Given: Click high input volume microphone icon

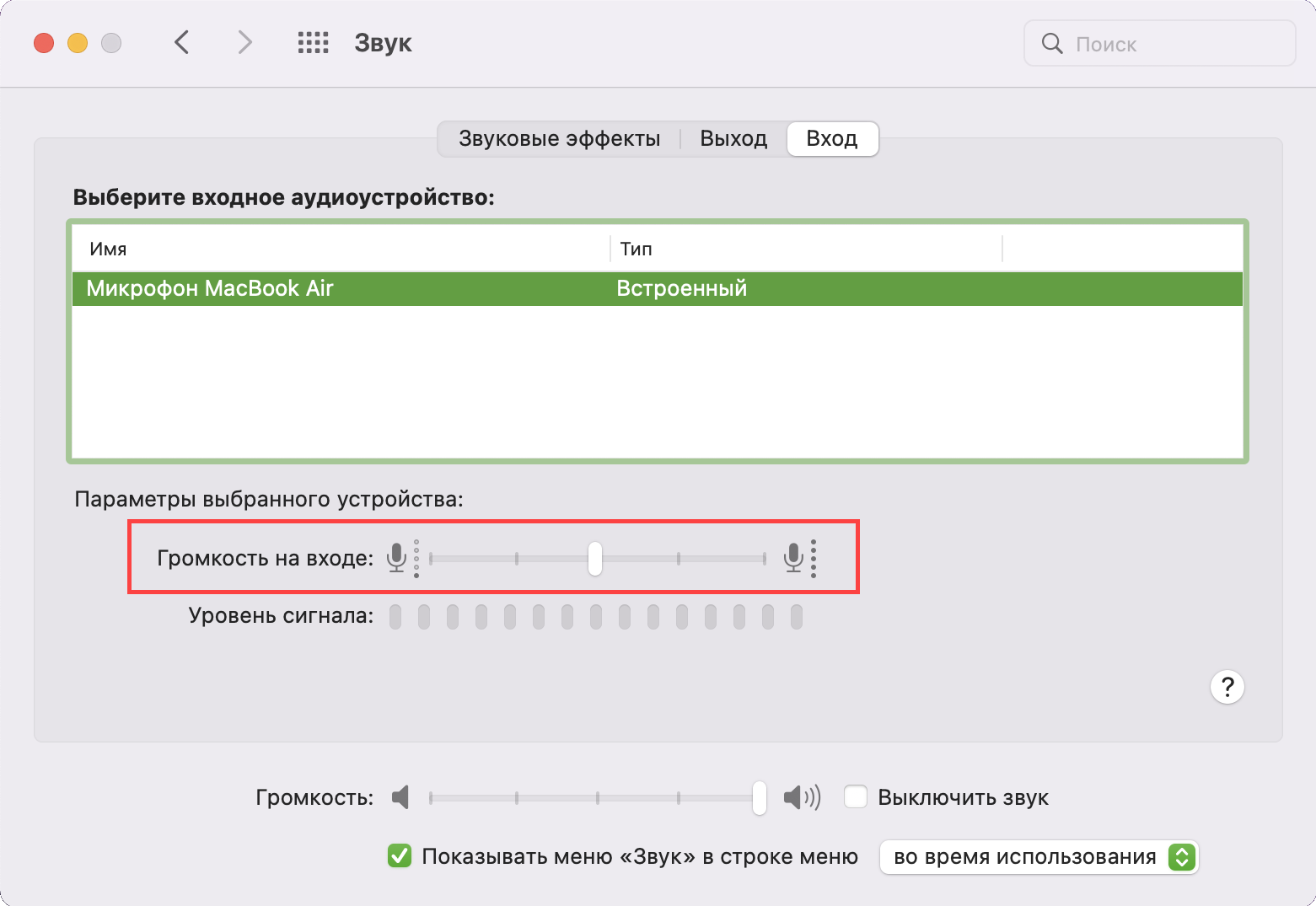Looking at the screenshot, I should 801,558.
